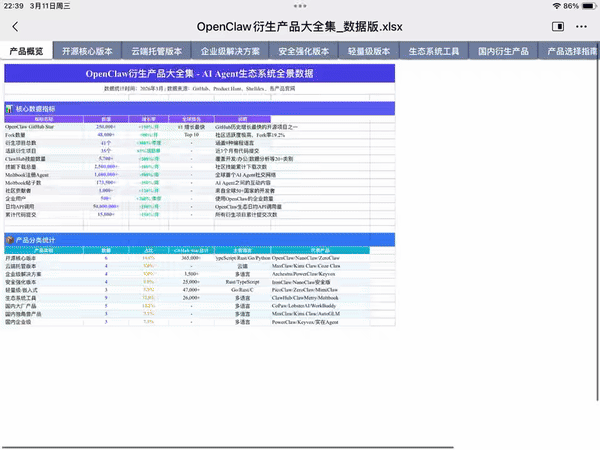Tap the Rust/TypeScript language cell
This screenshot has width=600, height=450.
click(243, 282)
